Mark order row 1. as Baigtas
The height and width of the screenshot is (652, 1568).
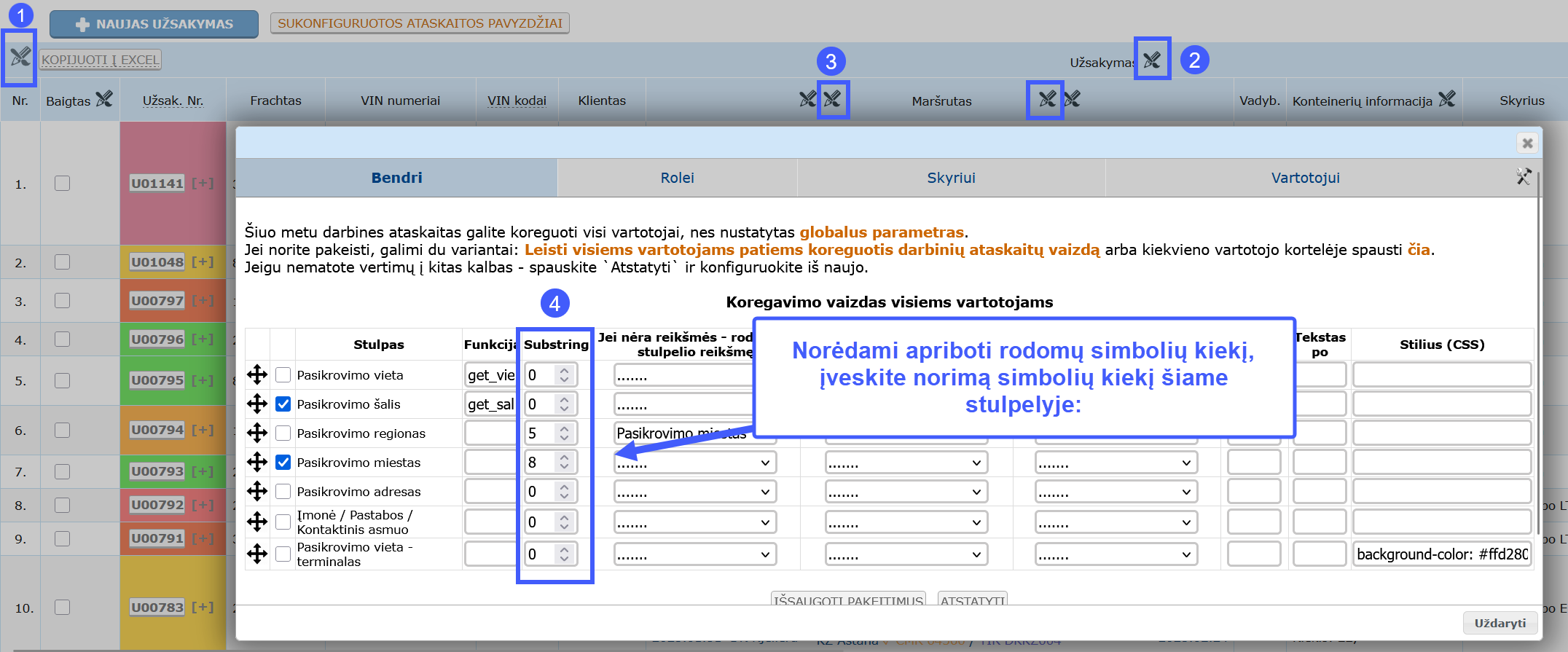tap(63, 184)
